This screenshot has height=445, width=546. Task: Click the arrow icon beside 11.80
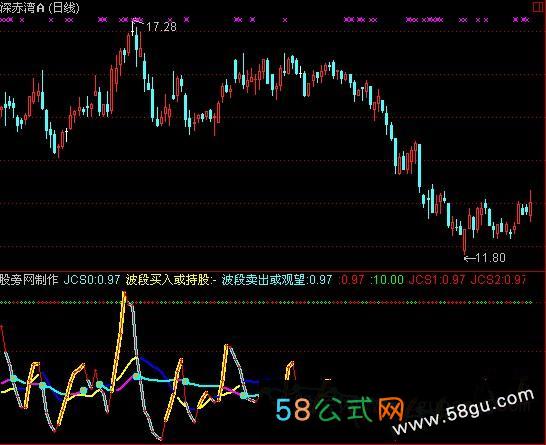click(x=470, y=258)
